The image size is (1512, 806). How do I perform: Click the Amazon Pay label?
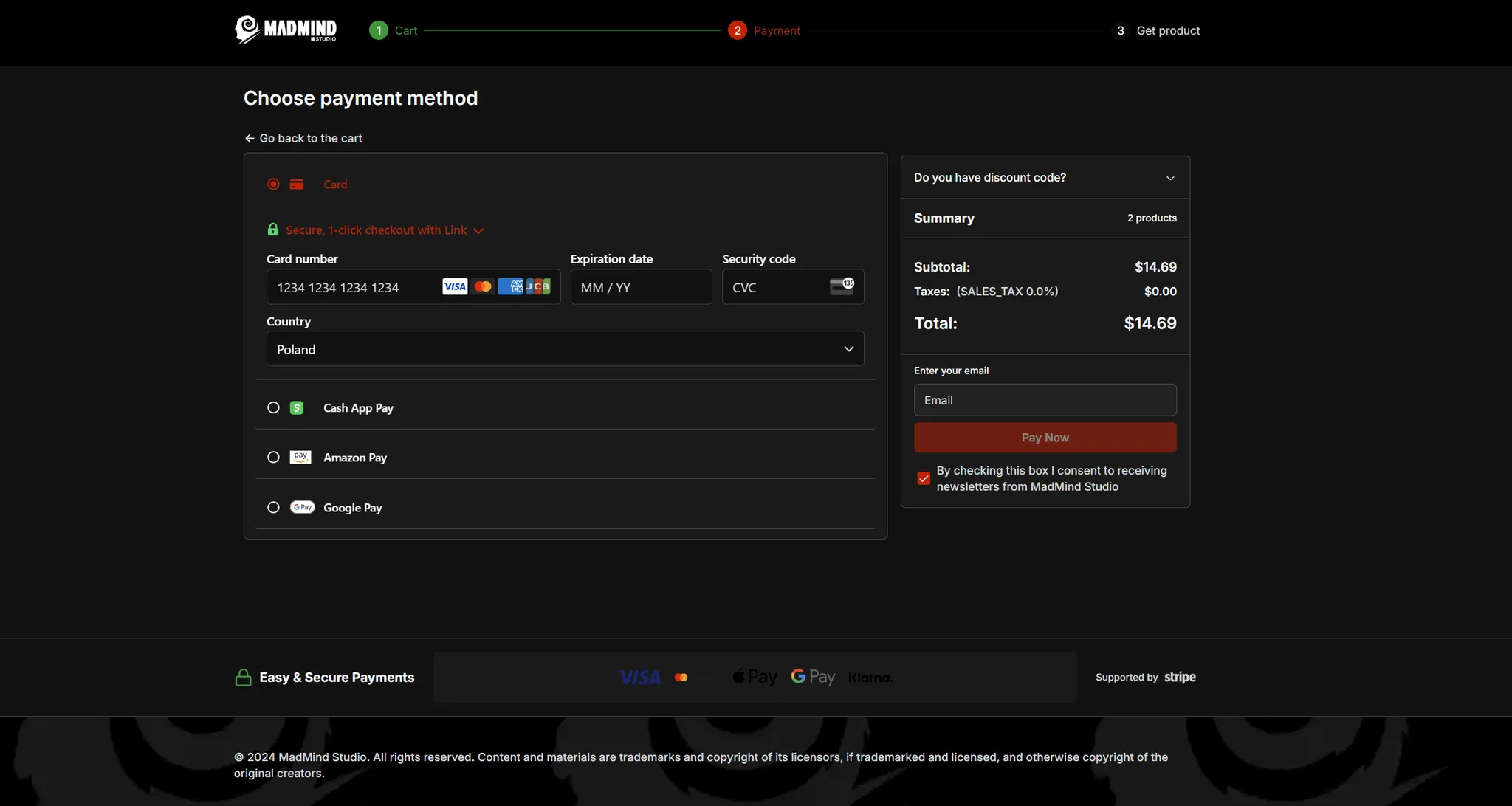(355, 458)
